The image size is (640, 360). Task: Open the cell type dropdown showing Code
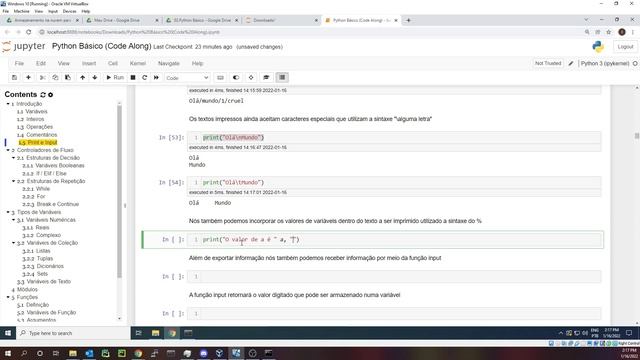point(187,78)
